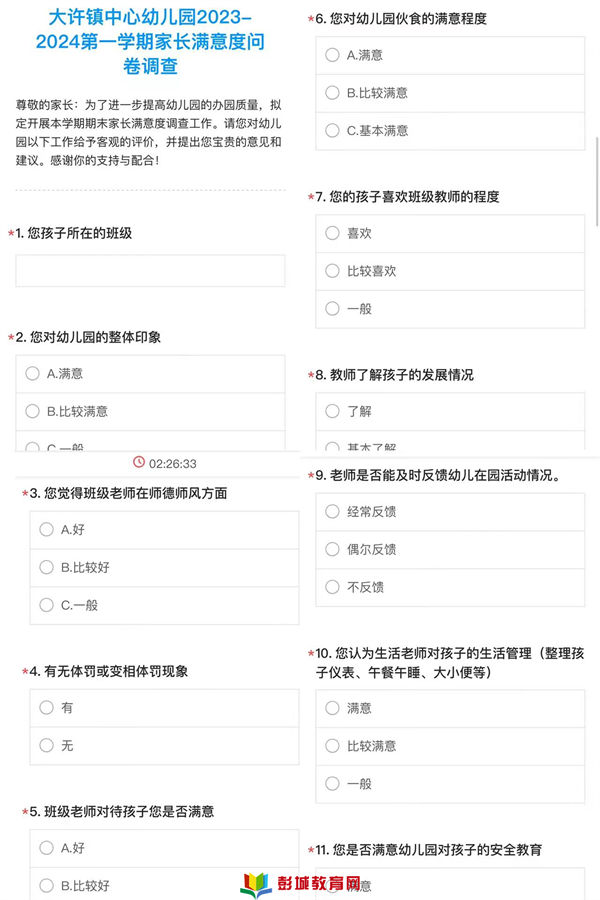This screenshot has width=600, height=900.
Task: Choose A.满意 for question 6 food satisfaction
Action: (x=450, y=56)
